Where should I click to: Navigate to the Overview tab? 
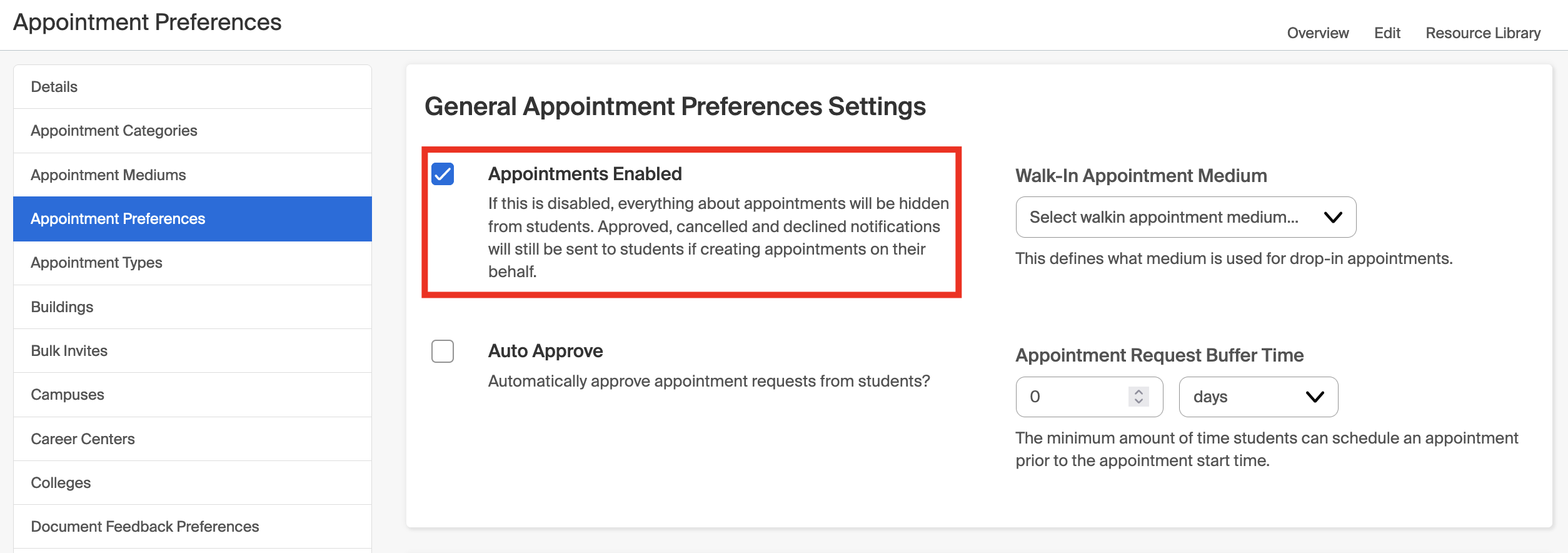1317,33
